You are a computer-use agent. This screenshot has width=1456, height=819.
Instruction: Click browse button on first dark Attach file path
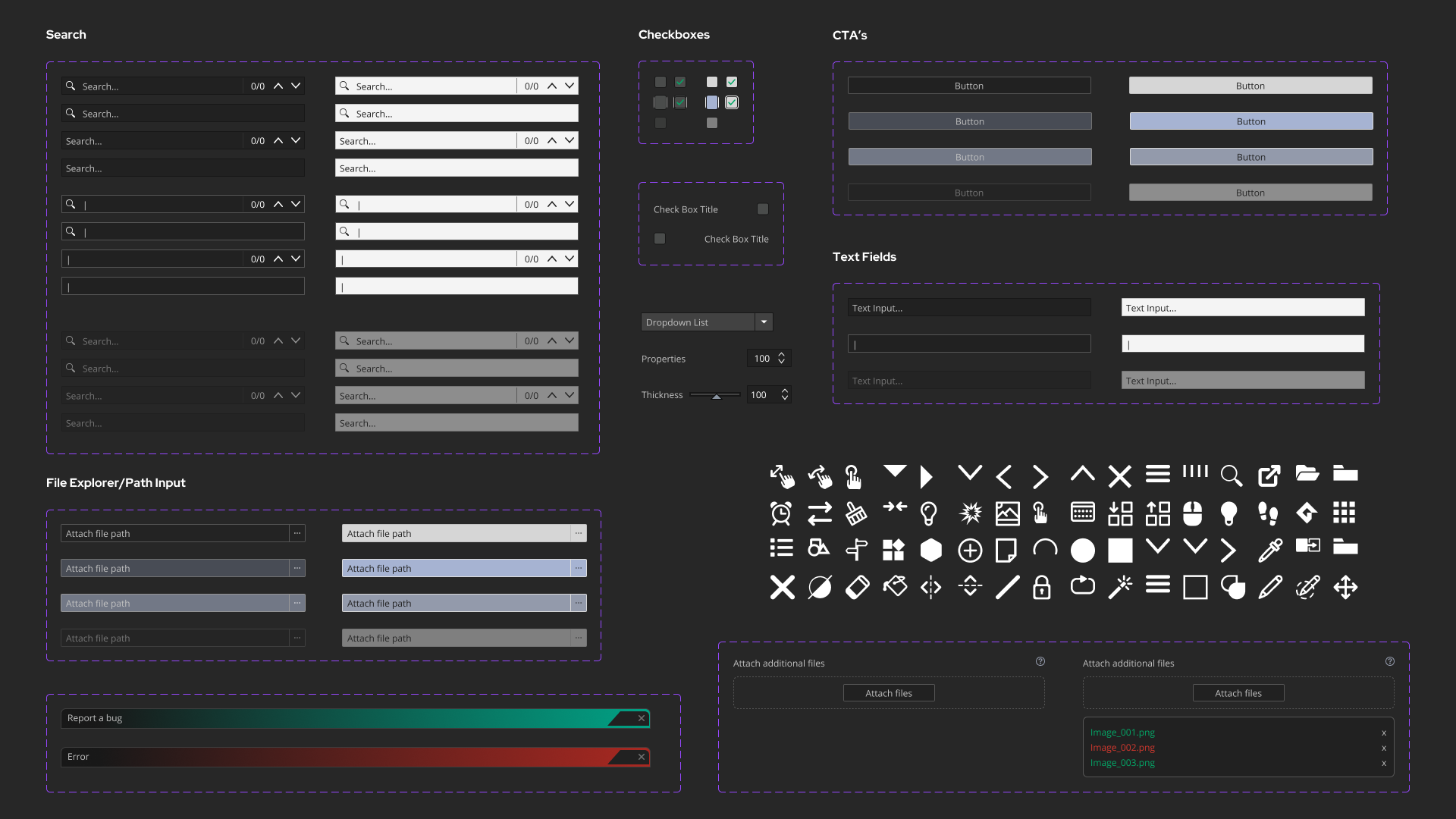click(297, 533)
